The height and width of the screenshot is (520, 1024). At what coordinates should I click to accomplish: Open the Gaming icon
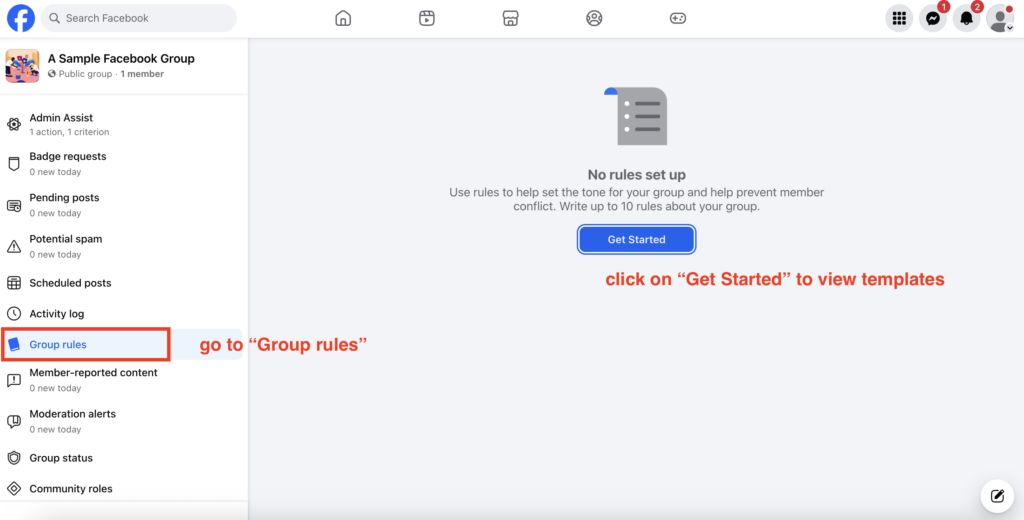pos(678,18)
